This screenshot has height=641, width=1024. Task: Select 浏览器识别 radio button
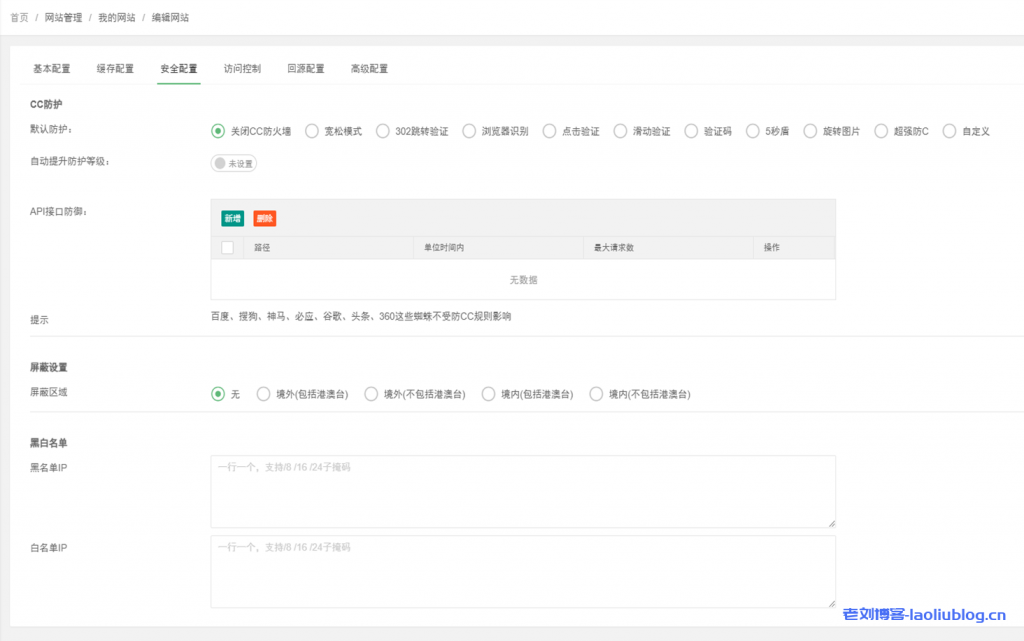tap(469, 131)
